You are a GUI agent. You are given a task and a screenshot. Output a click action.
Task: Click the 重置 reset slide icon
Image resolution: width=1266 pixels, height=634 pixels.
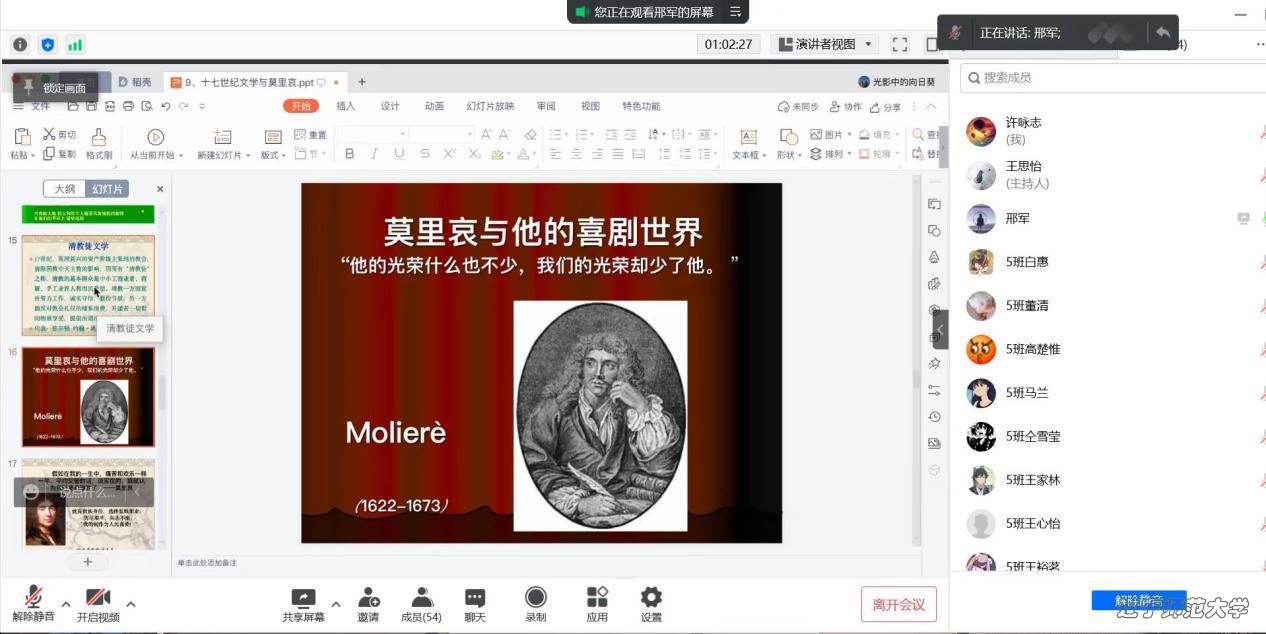[x=311, y=133]
